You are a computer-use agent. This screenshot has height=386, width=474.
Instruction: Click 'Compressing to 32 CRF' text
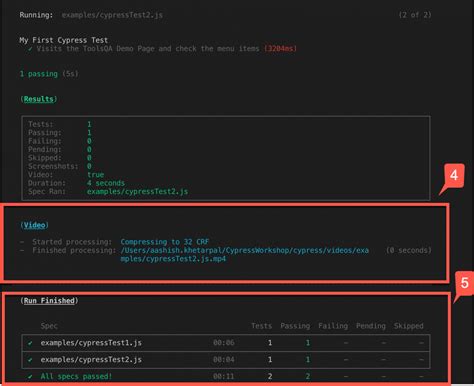coord(165,242)
